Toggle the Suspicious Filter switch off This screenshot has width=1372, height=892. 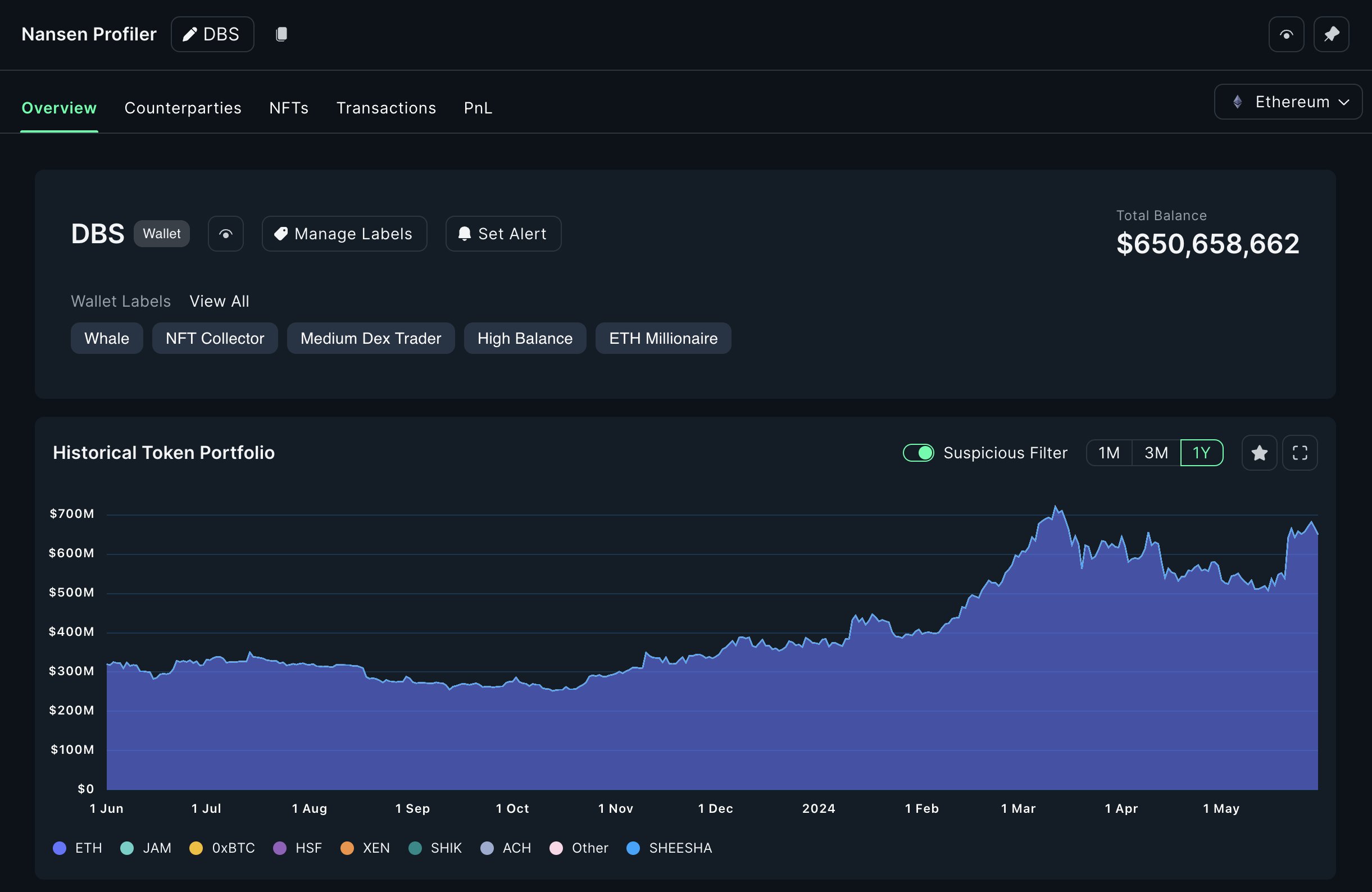pos(917,452)
